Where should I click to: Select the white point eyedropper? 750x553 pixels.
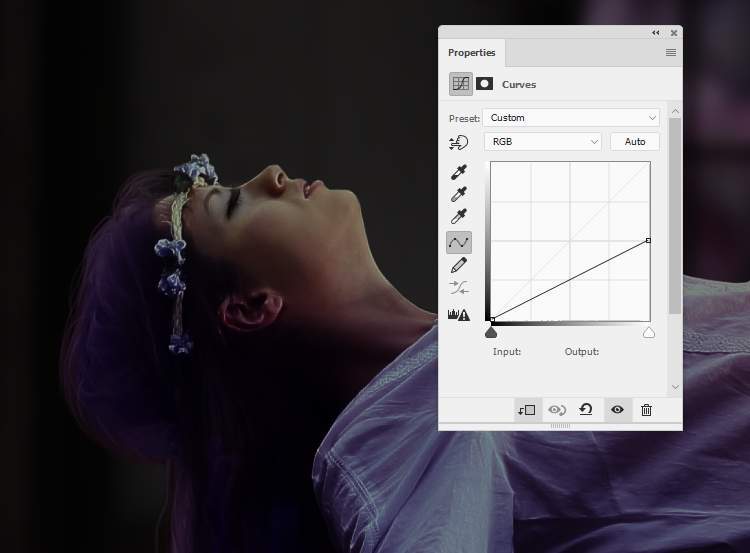click(x=459, y=217)
